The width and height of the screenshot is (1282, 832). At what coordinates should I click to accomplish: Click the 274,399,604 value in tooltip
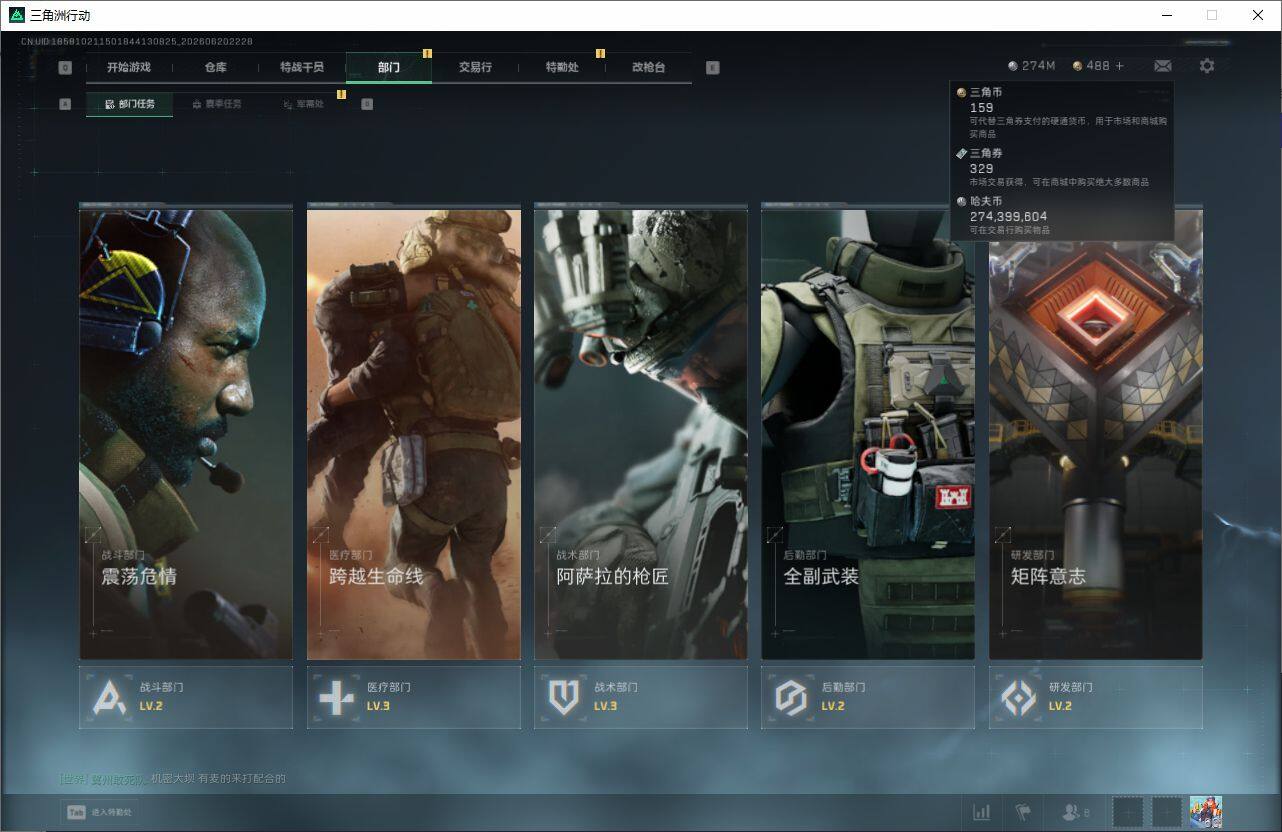[1008, 216]
